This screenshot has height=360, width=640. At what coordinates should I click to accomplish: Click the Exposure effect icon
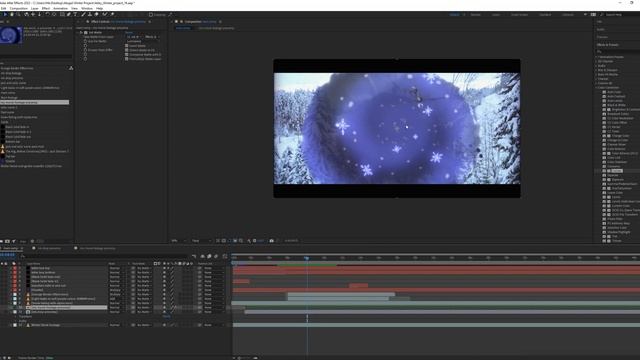click(x=604, y=180)
